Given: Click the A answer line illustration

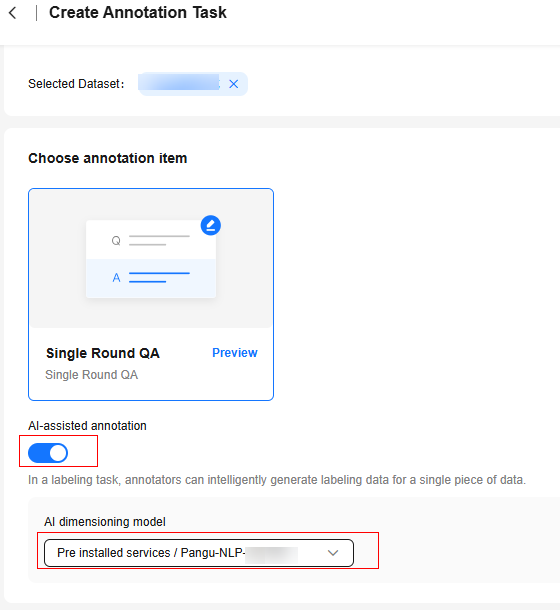Looking at the screenshot, I should pos(151,279).
